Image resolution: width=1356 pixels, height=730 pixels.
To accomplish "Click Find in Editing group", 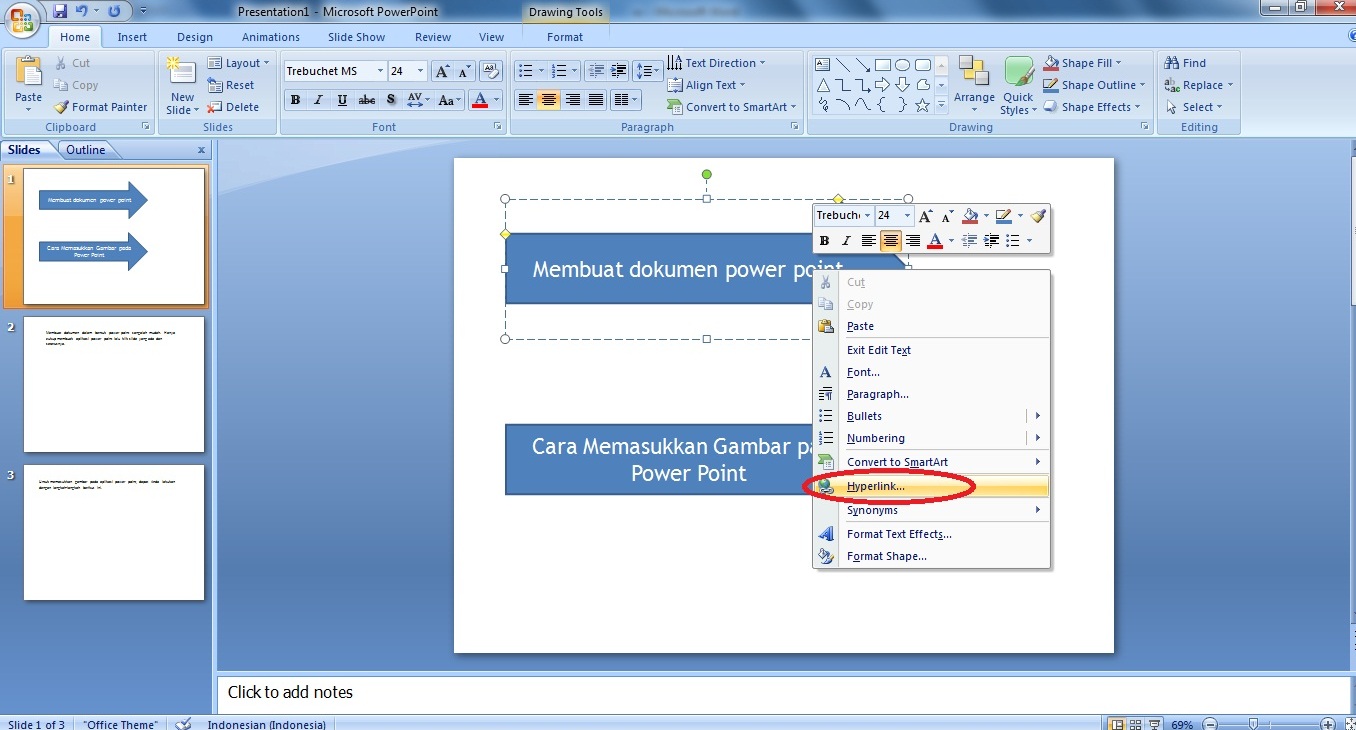I will [x=1186, y=63].
